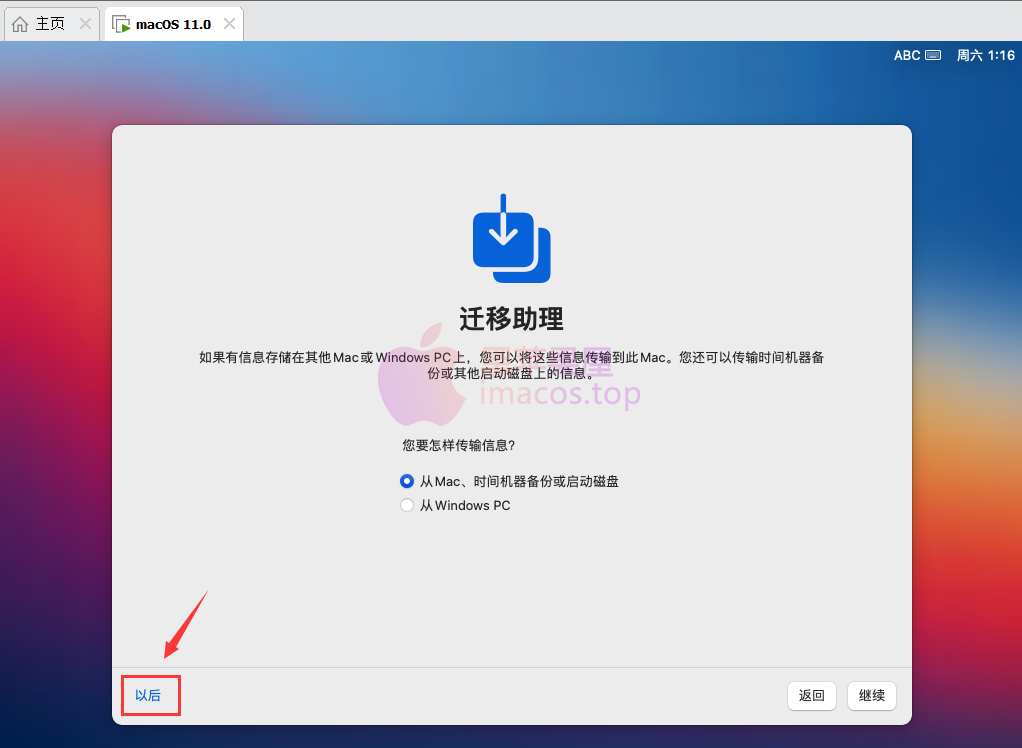Click the description paragraph starting 如果有信息存储

[512, 366]
